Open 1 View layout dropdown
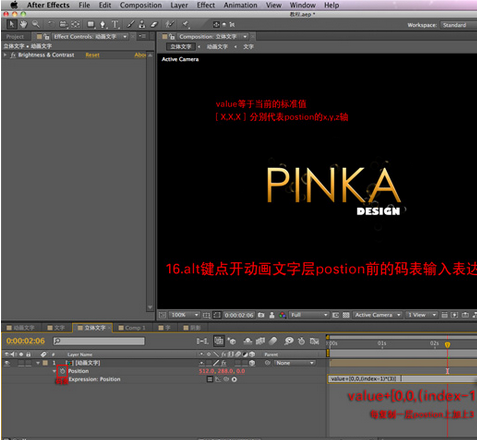477x440 pixels. pos(422,315)
